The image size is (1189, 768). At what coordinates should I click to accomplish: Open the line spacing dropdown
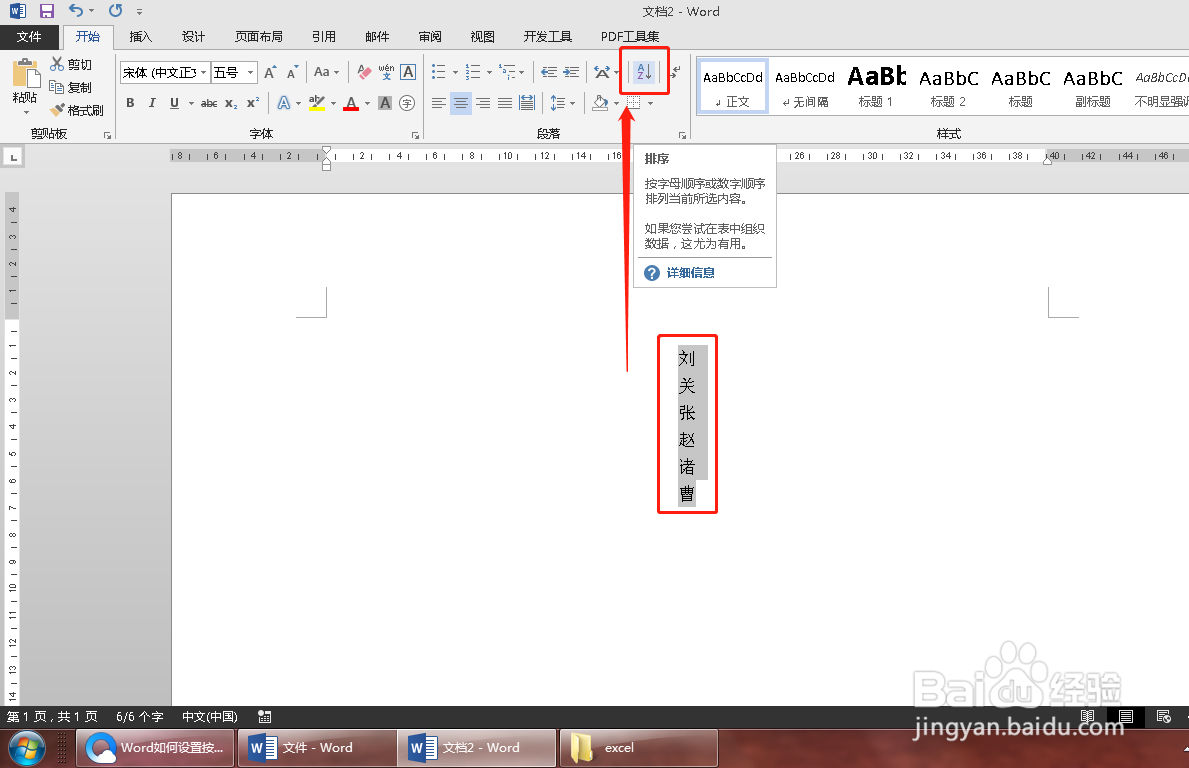(563, 102)
